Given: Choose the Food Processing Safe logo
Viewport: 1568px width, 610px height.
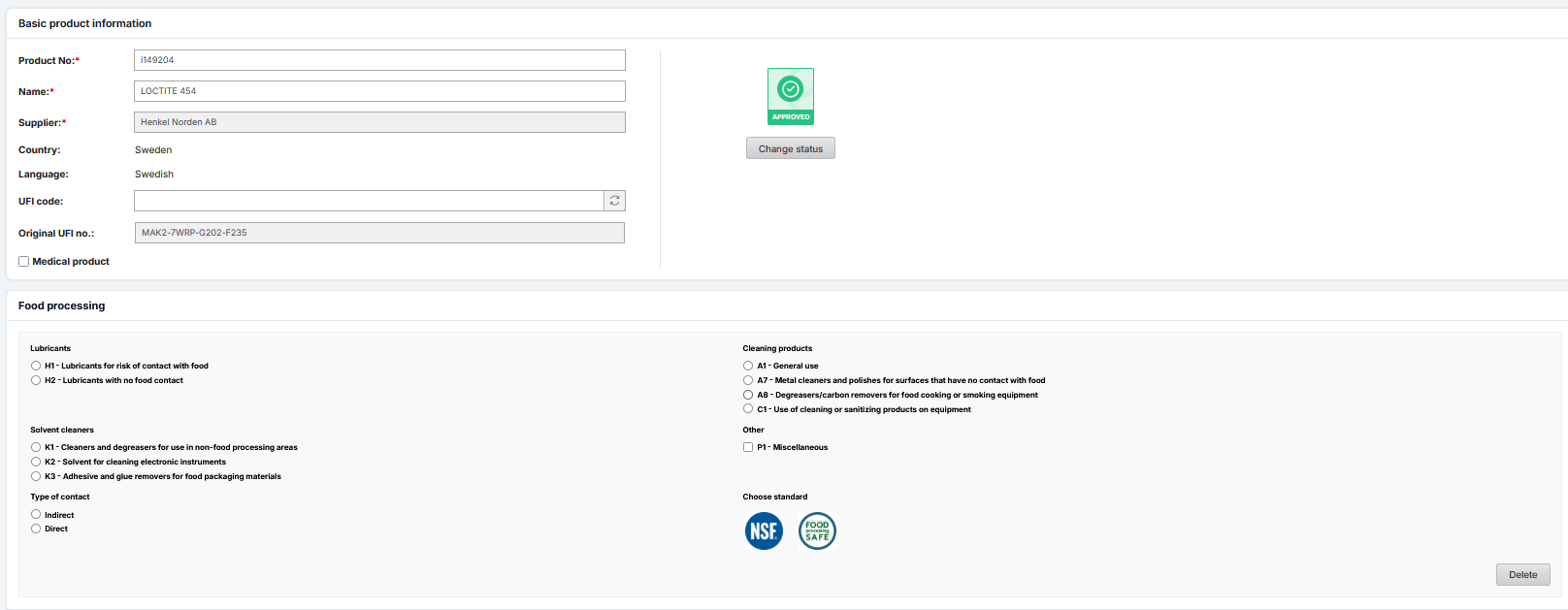Looking at the screenshot, I should click(x=817, y=531).
